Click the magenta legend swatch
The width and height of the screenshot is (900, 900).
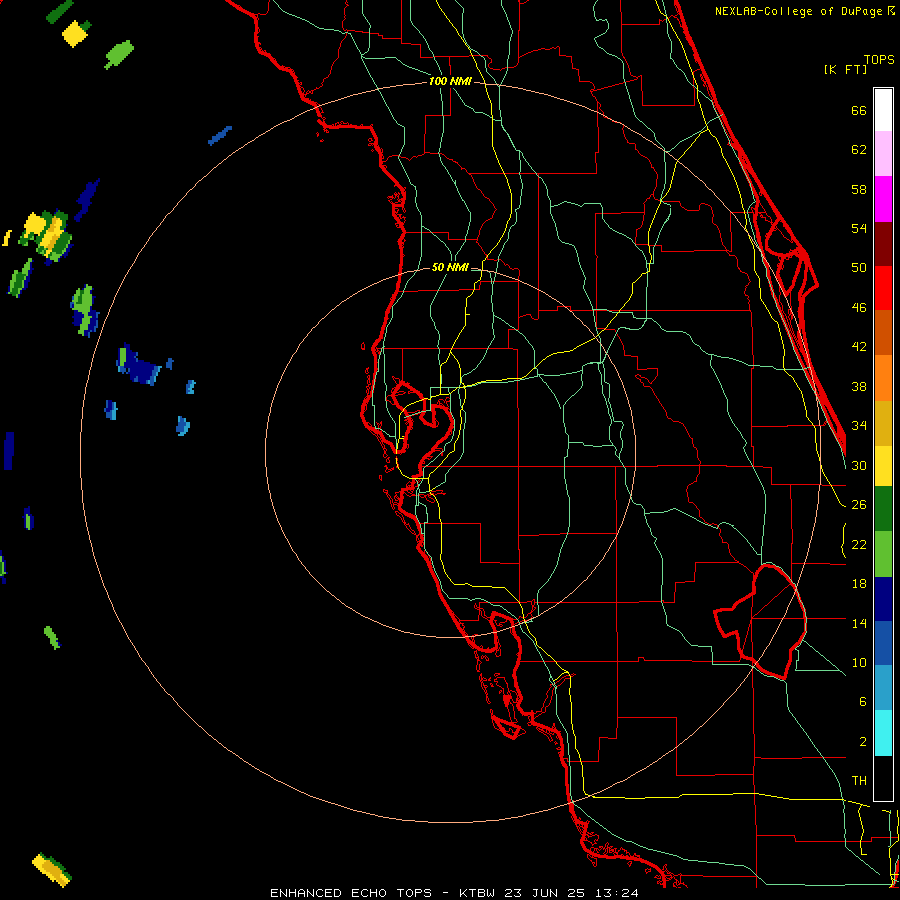click(883, 199)
